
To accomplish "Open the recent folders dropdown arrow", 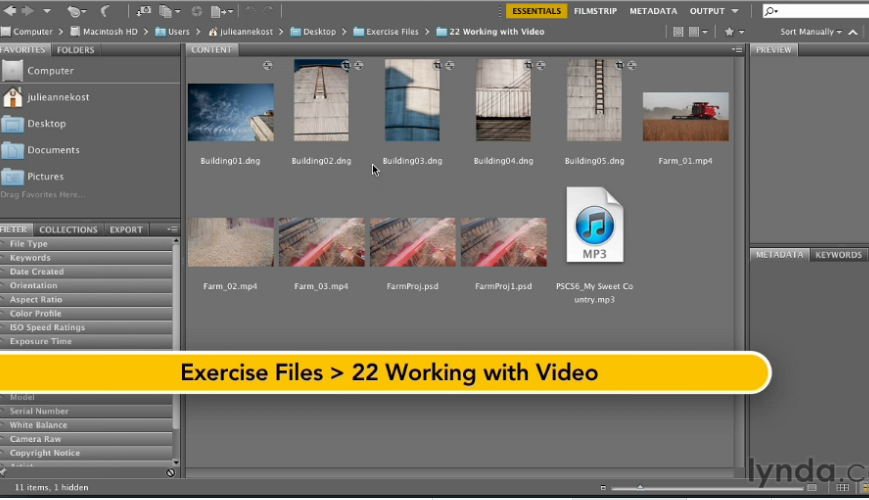I will coord(47,11).
